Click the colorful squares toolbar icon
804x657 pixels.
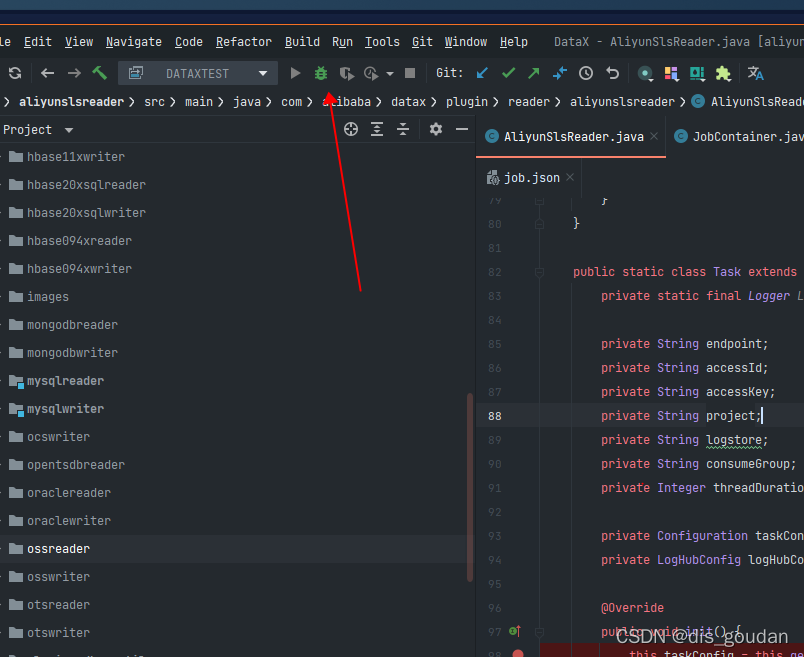pos(671,73)
